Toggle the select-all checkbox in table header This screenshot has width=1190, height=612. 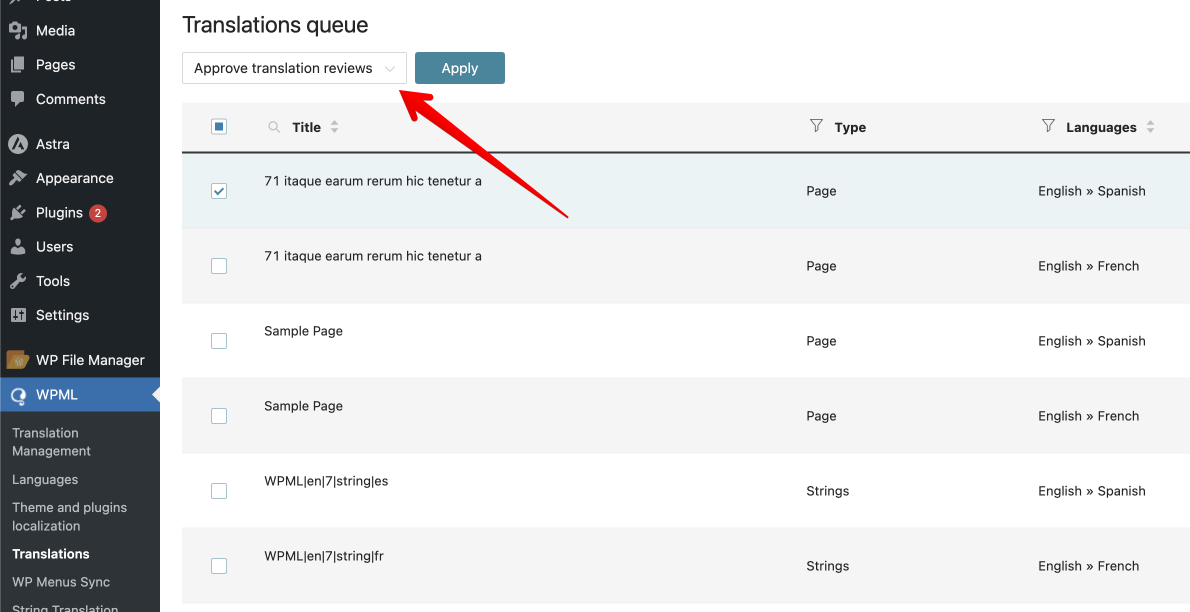click(219, 127)
